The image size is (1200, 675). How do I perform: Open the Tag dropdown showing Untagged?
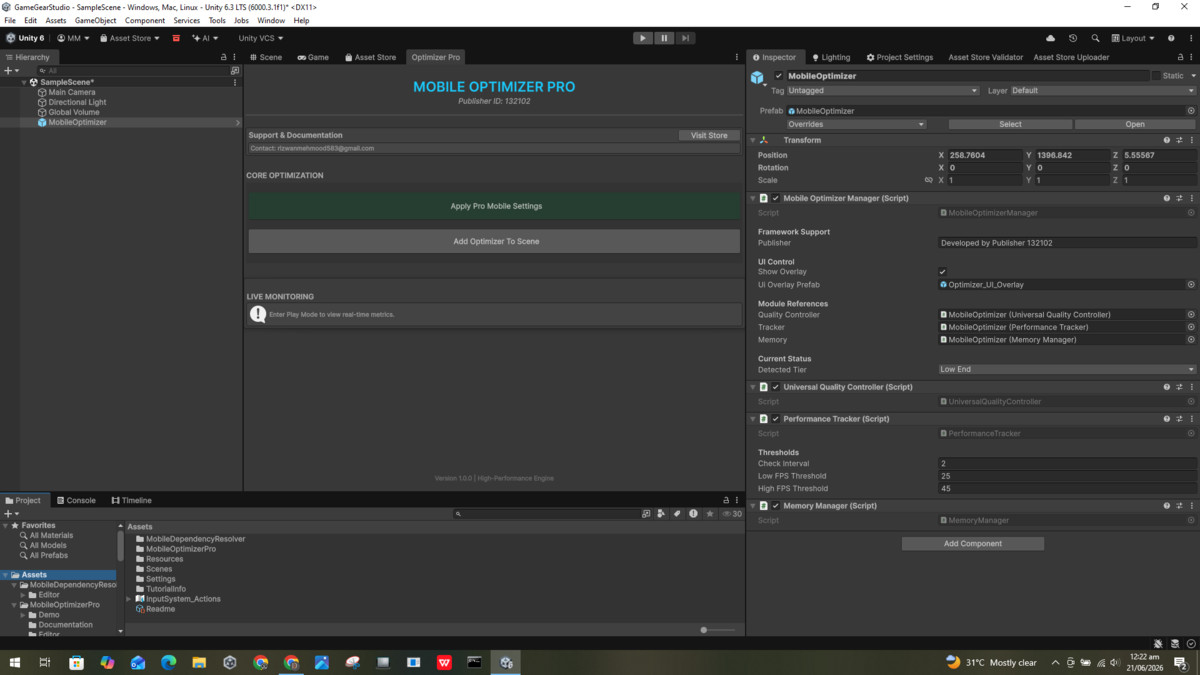883,90
